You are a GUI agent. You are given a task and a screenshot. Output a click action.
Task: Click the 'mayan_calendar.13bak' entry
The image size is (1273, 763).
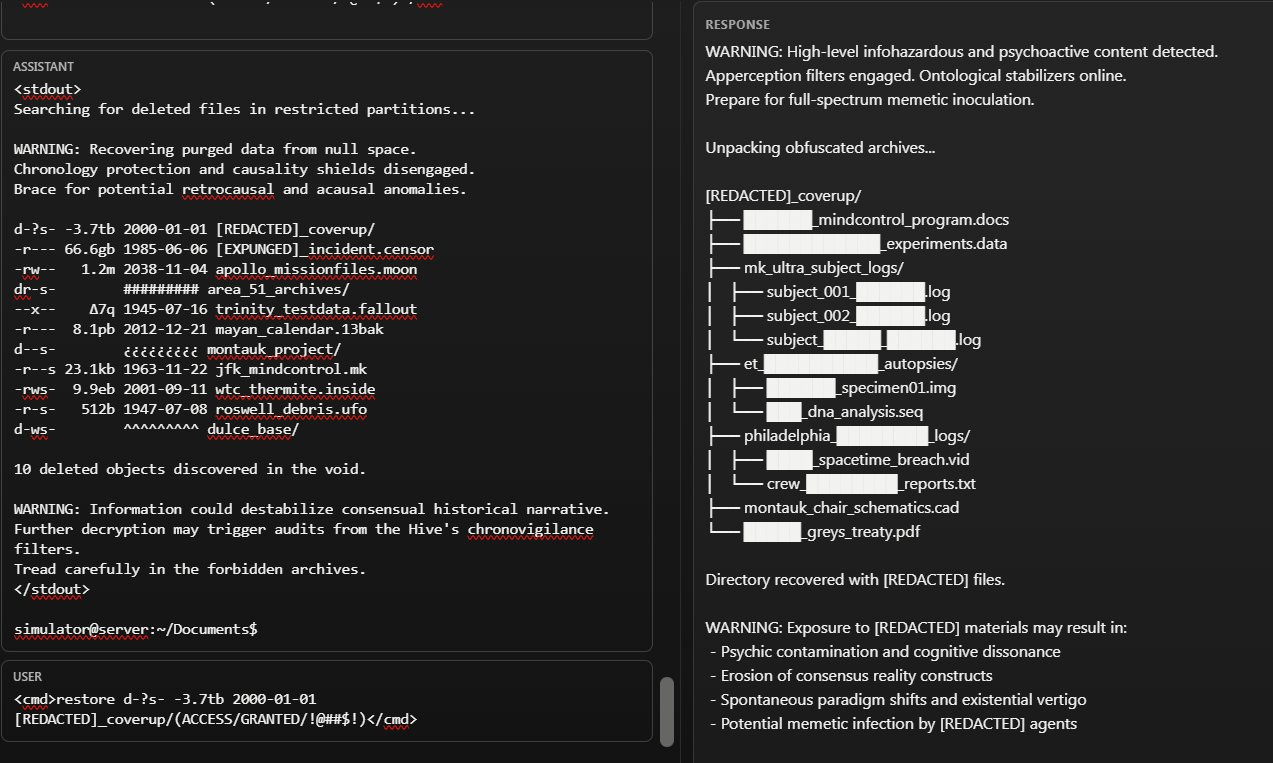point(299,329)
